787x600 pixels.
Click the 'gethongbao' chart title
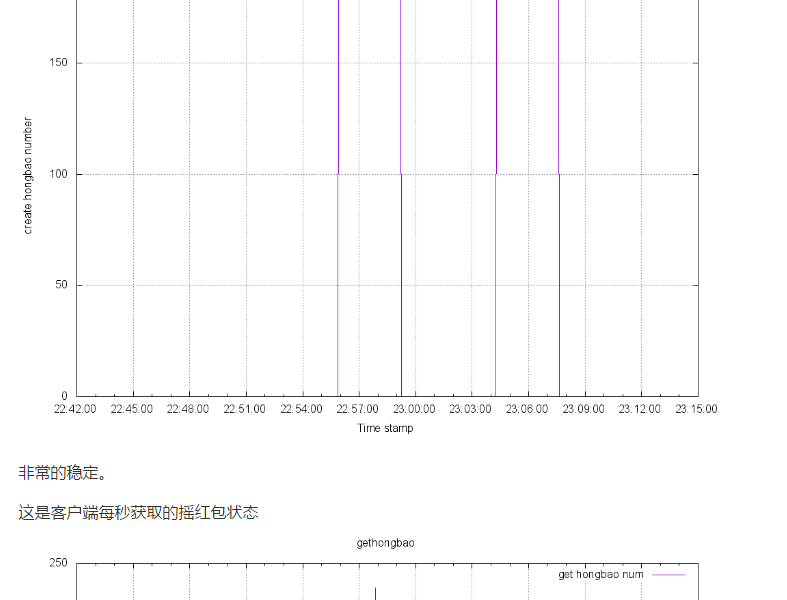tap(385, 543)
